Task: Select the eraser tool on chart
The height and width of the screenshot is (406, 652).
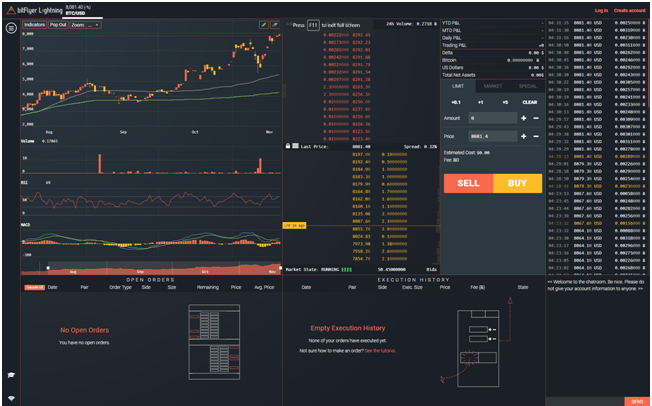Action: 275,25
